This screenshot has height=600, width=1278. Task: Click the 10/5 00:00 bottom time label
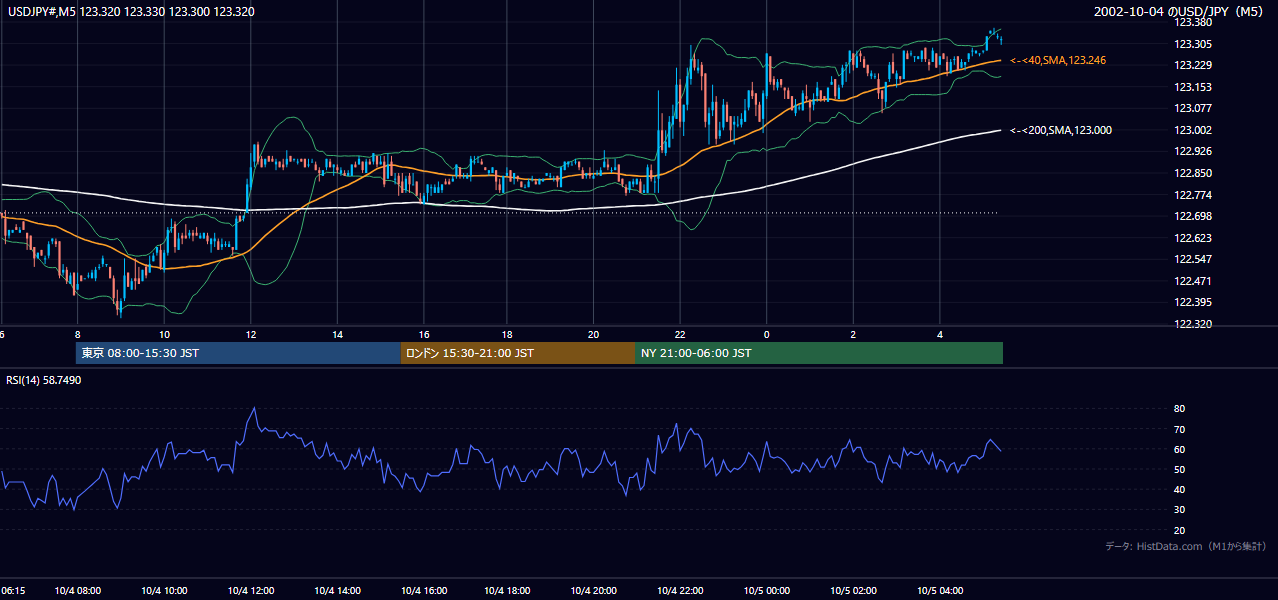(x=767, y=591)
